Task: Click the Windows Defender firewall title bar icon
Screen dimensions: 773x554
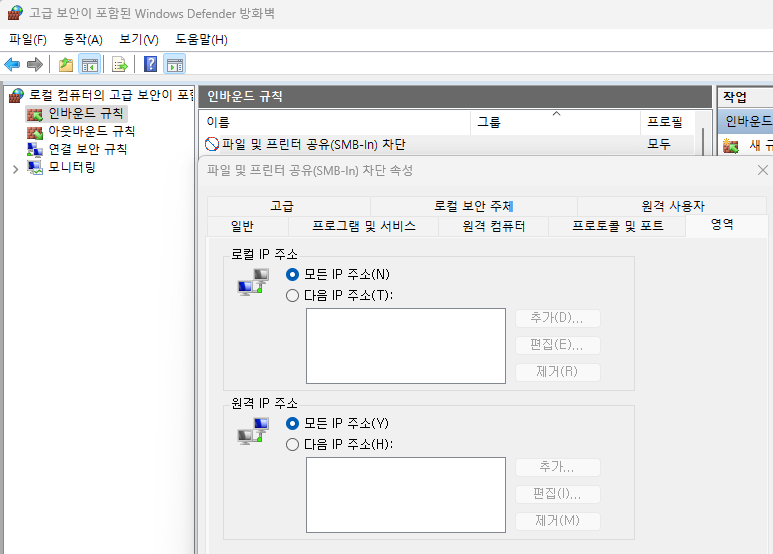Action: pyautogui.click(x=15, y=13)
